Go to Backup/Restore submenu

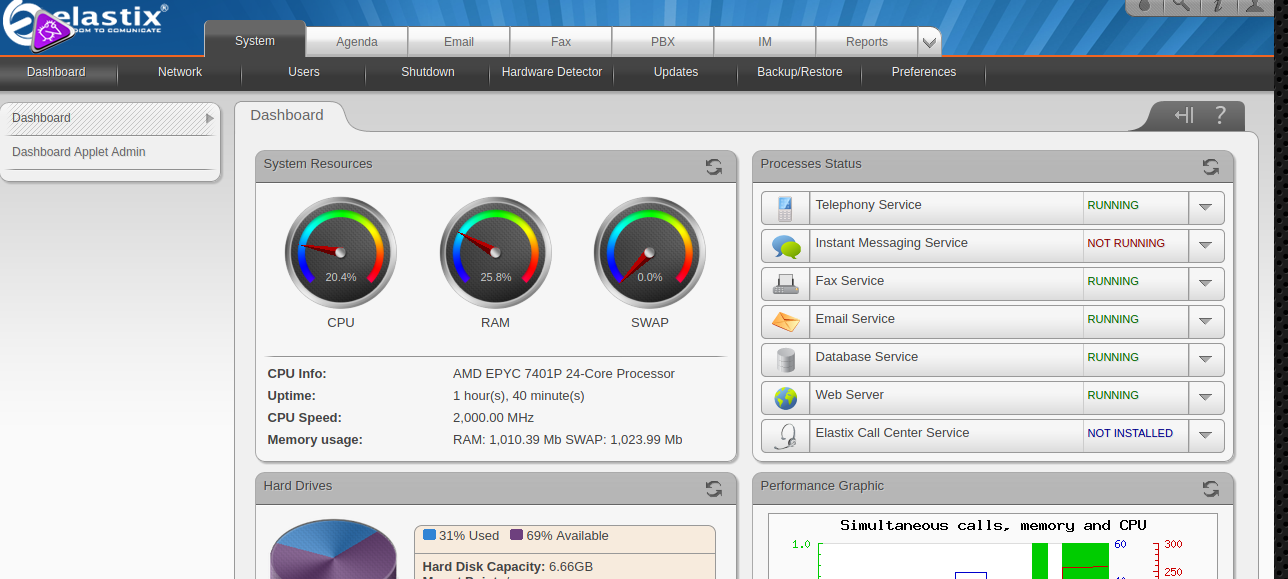(799, 72)
